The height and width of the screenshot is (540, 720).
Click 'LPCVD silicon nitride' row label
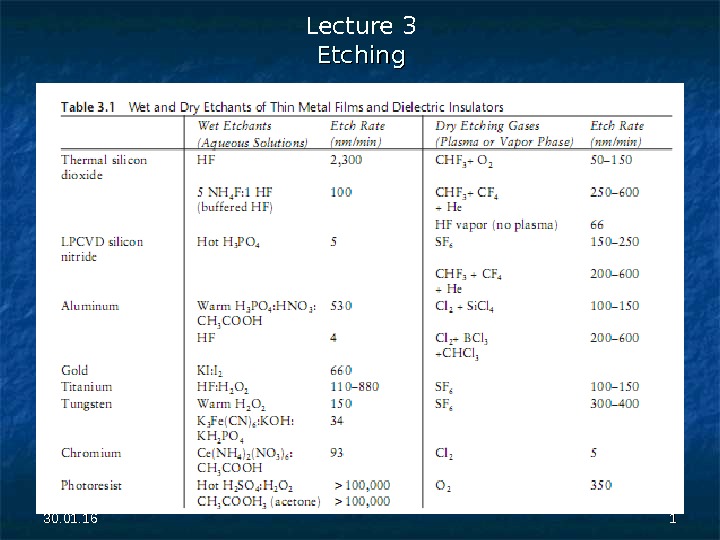point(102,249)
